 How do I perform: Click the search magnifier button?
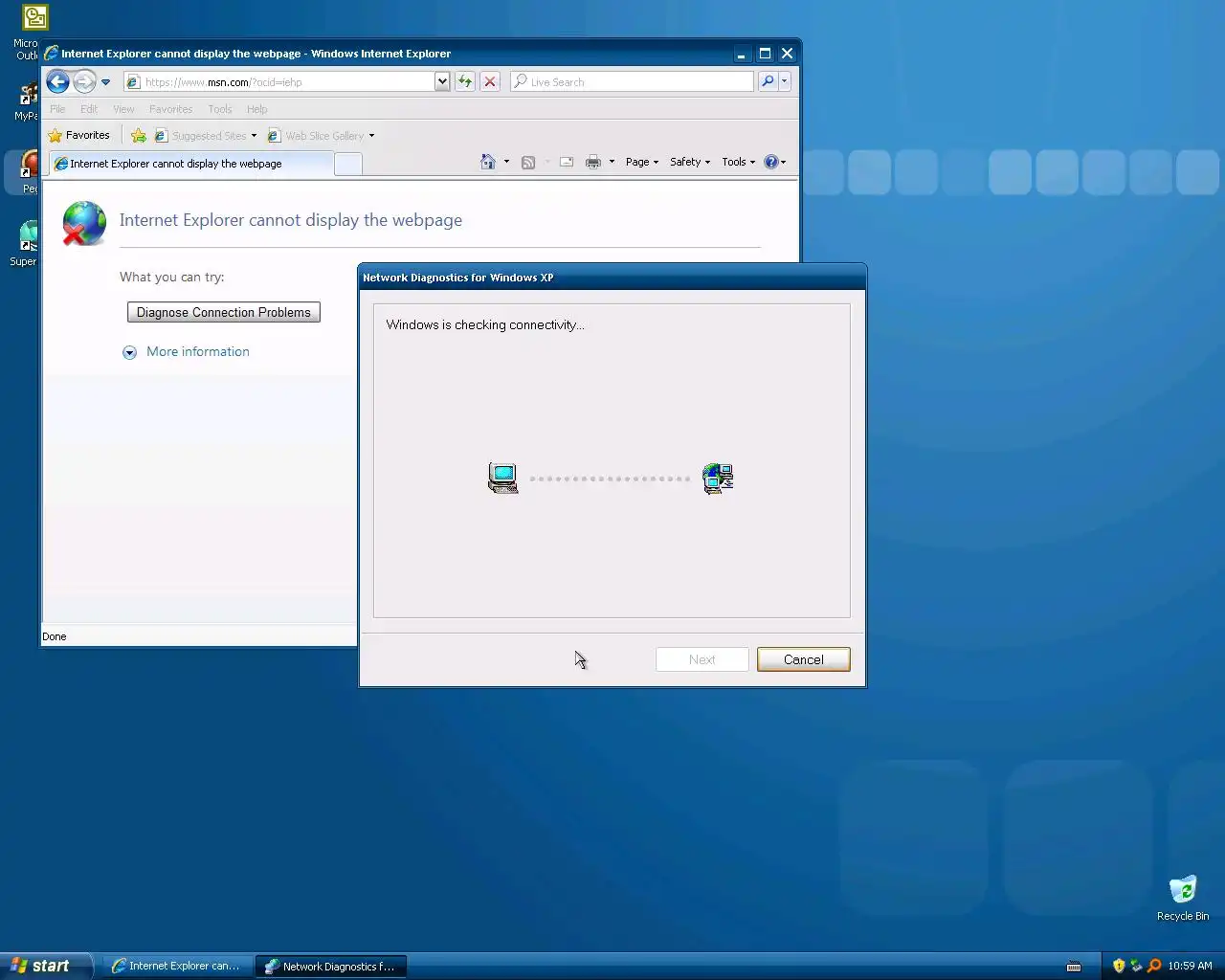(768, 82)
